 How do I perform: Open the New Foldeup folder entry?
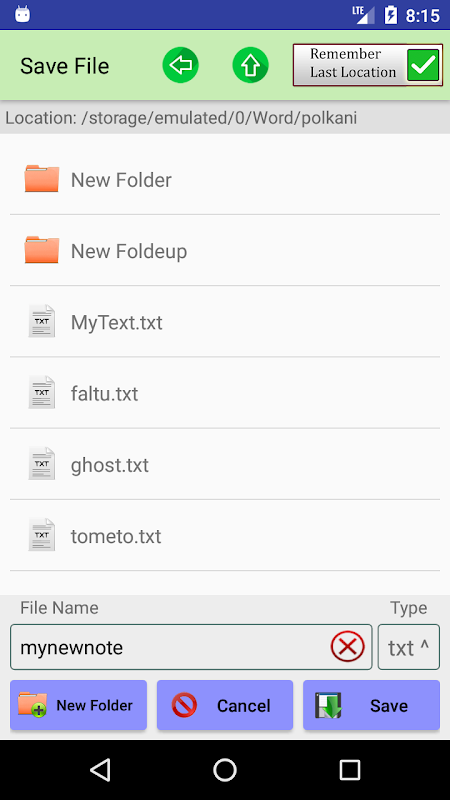click(x=225, y=250)
